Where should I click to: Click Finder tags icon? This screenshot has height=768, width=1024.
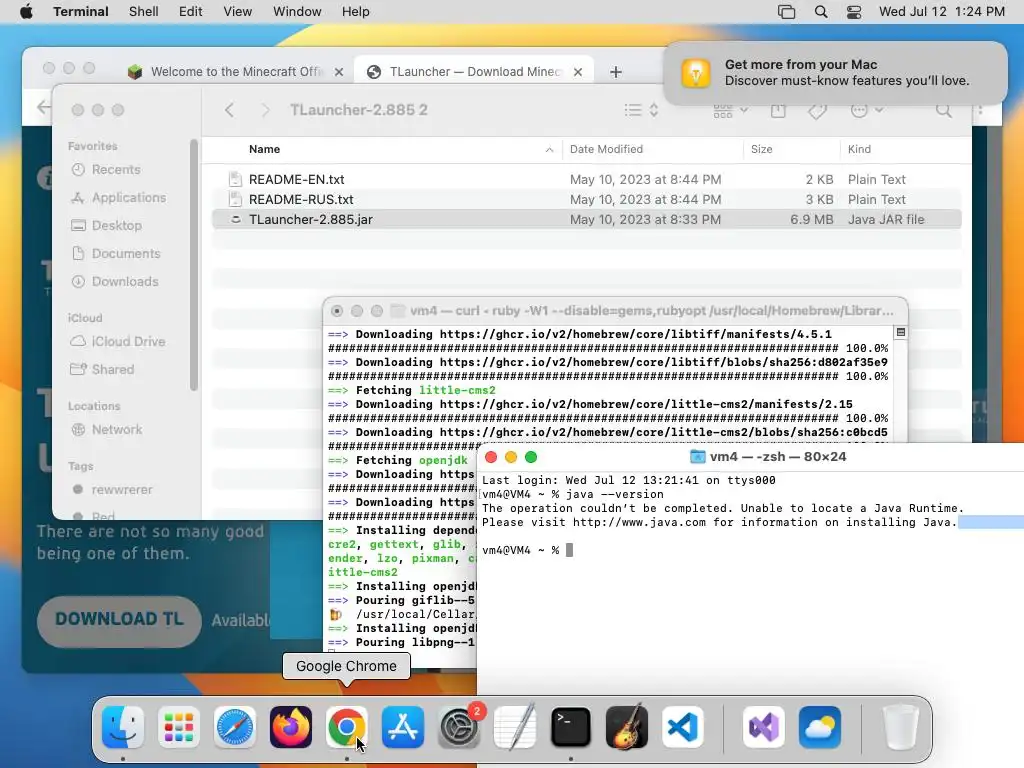pos(817,111)
